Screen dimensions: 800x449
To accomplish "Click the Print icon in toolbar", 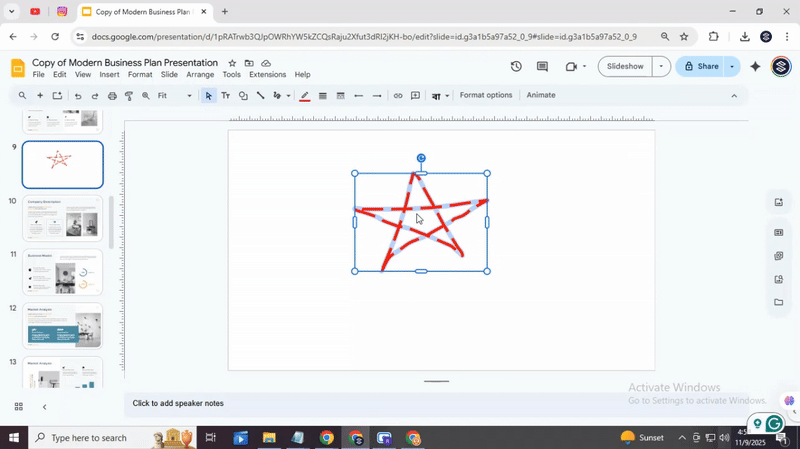I will click(112, 96).
